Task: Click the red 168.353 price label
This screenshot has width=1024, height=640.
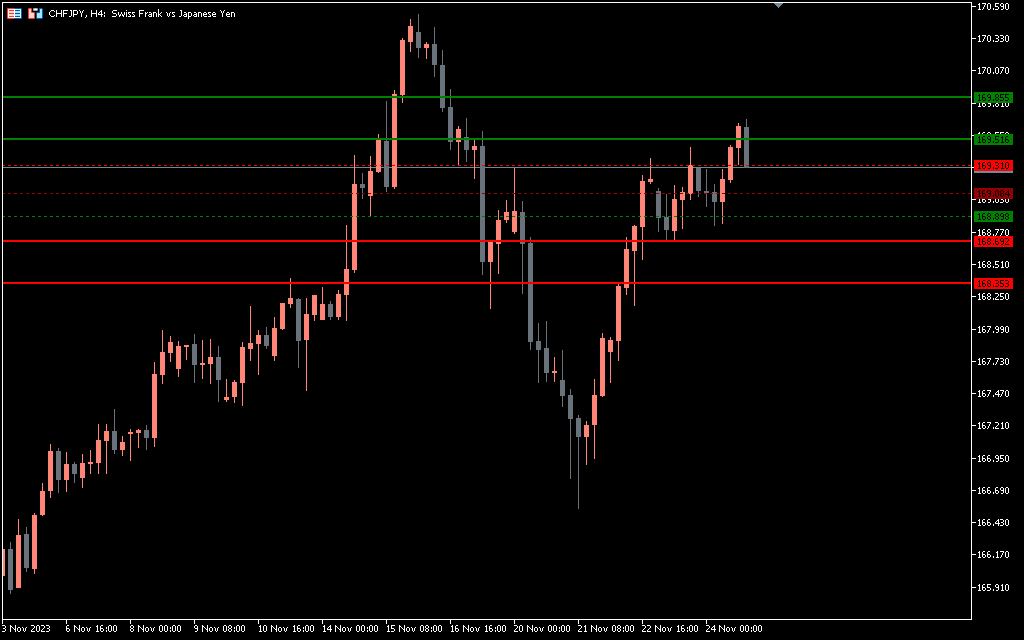Action: click(994, 284)
